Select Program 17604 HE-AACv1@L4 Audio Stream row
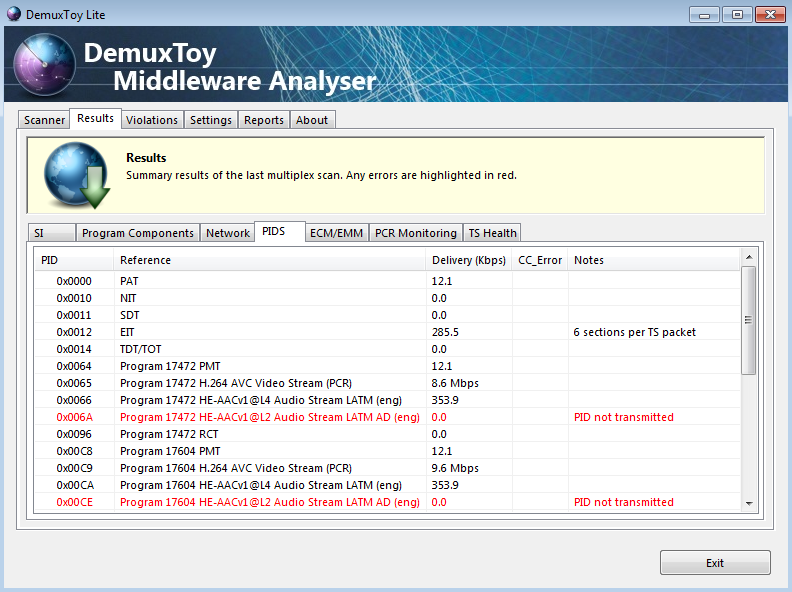Screen dimensions: 792x592 click(387, 485)
